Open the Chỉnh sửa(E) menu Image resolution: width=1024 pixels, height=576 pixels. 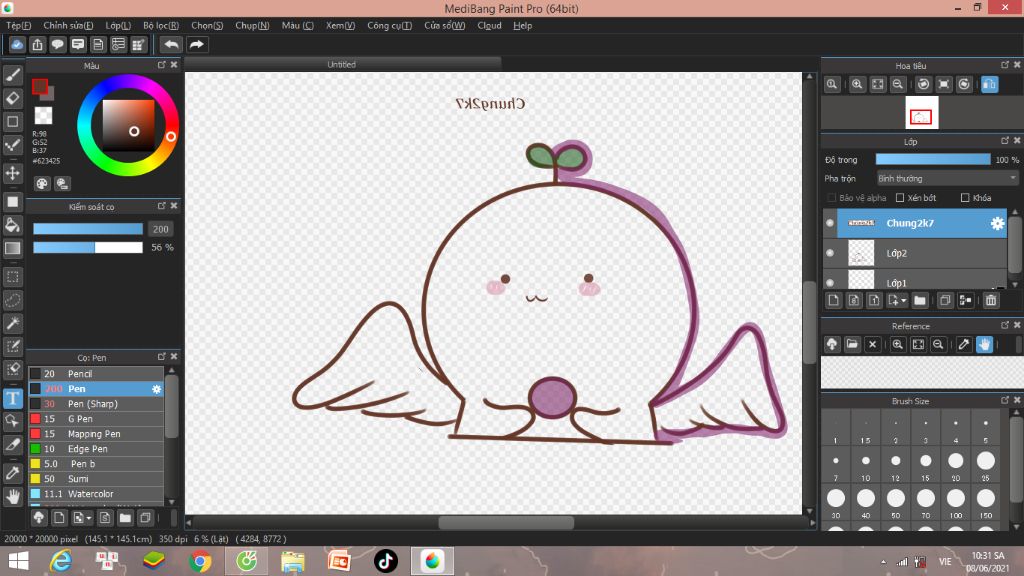(68, 25)
